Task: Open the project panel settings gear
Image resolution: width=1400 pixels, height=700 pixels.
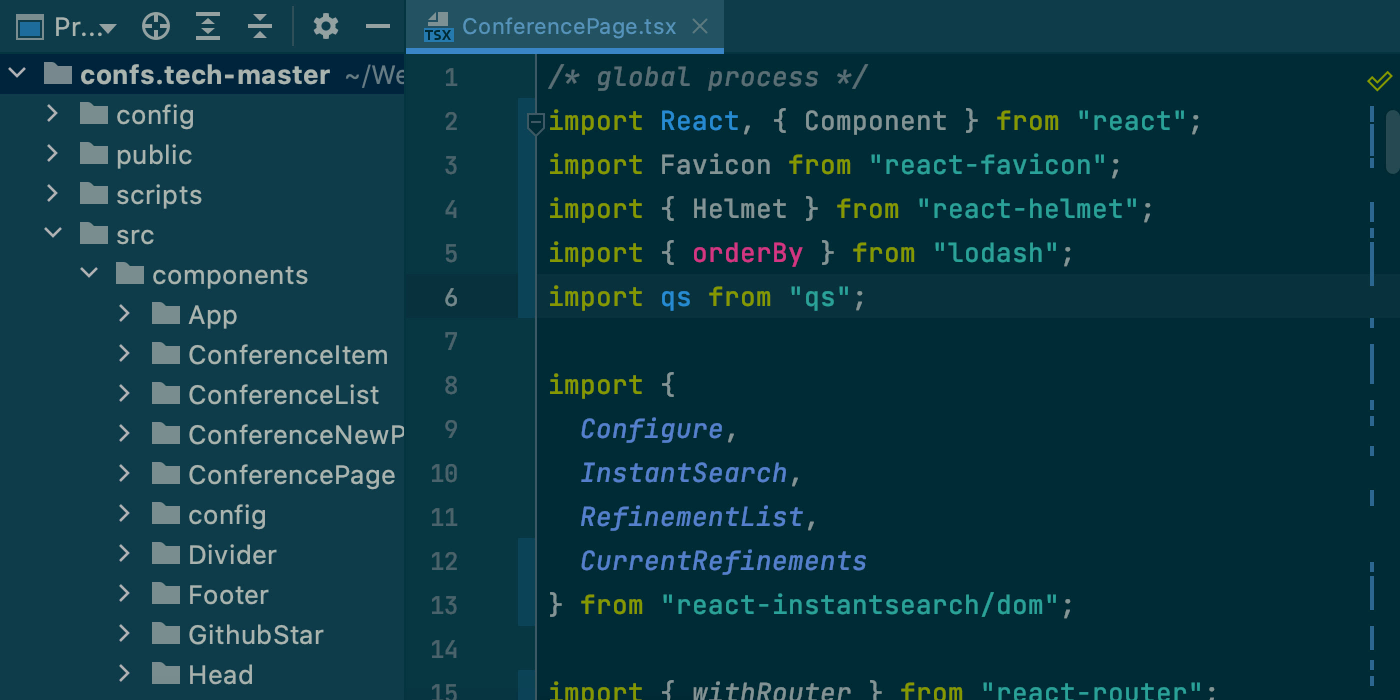Action: [326, 27]
